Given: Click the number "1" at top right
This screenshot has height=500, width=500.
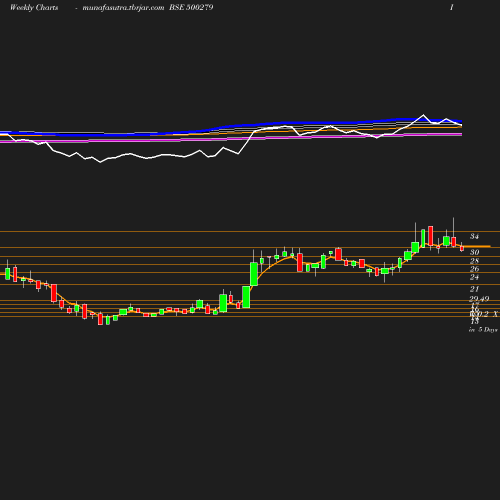Looking at the screenshot, I should [x=452, y=7].
